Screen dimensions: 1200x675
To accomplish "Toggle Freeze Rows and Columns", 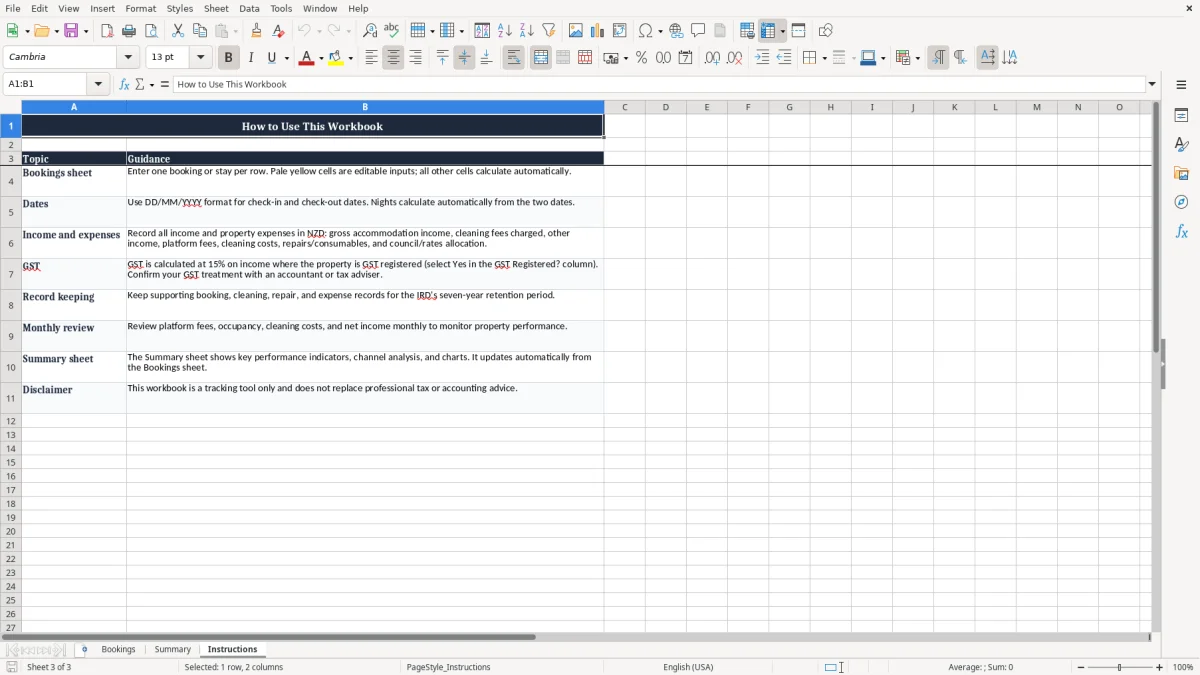I will tap(768, 31).
